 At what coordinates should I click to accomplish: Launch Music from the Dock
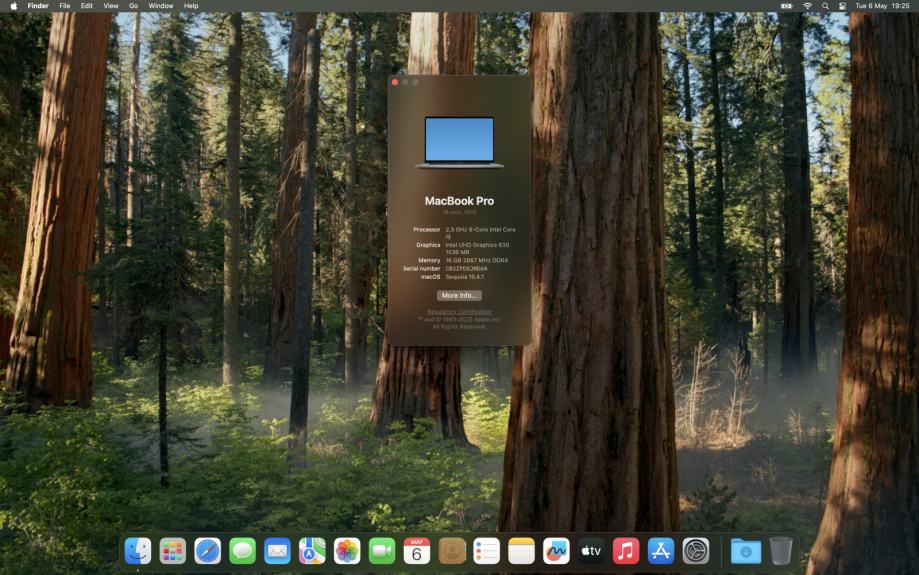(626, 551)
